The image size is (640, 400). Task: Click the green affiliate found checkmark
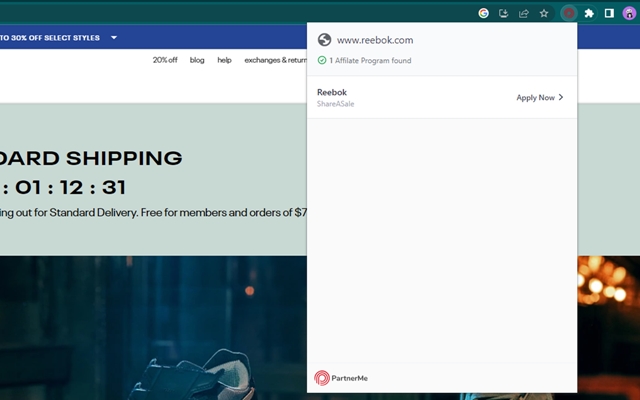point(321,60)
